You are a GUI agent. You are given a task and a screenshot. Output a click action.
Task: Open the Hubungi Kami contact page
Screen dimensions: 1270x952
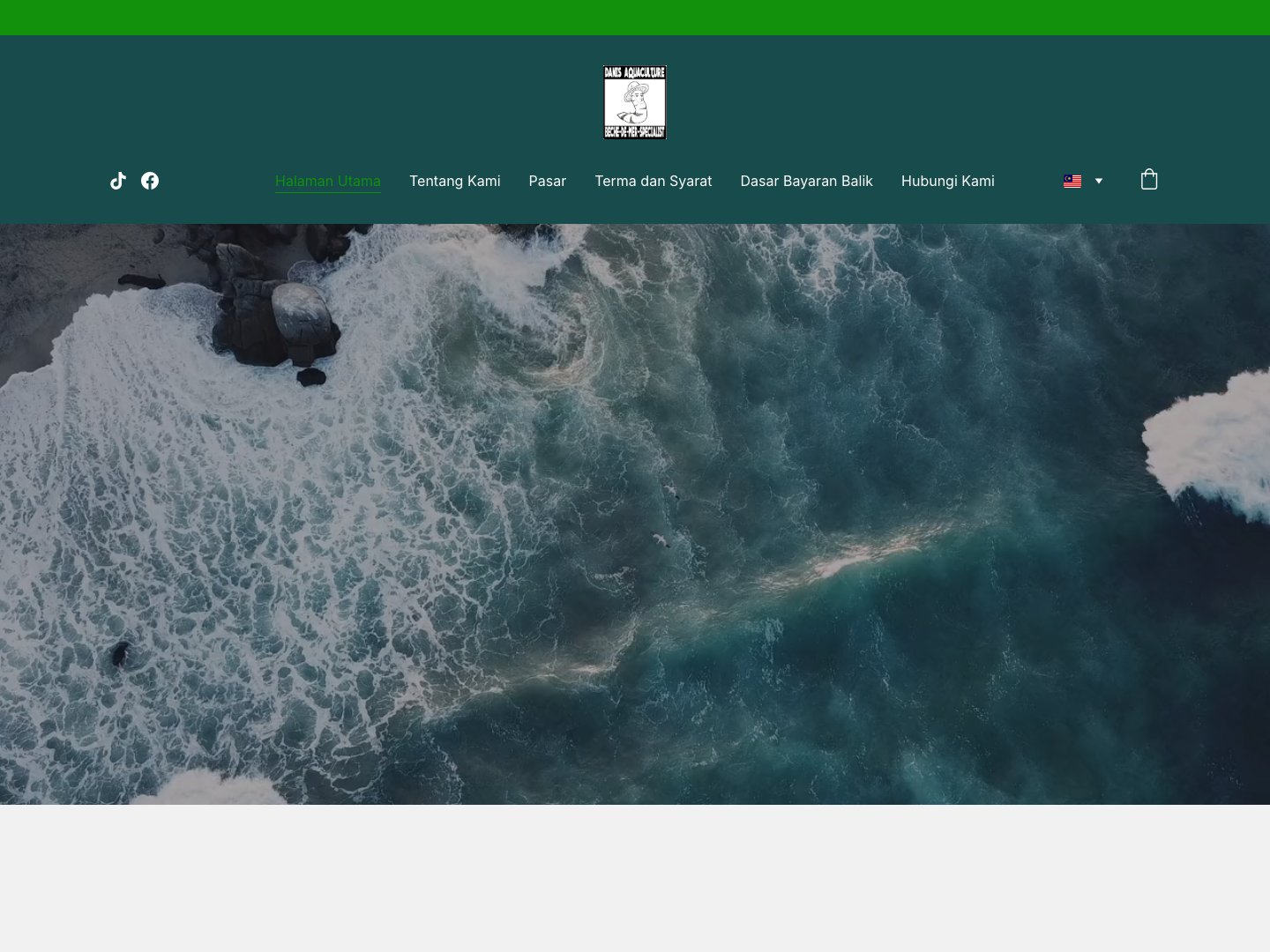coord(948,181)
